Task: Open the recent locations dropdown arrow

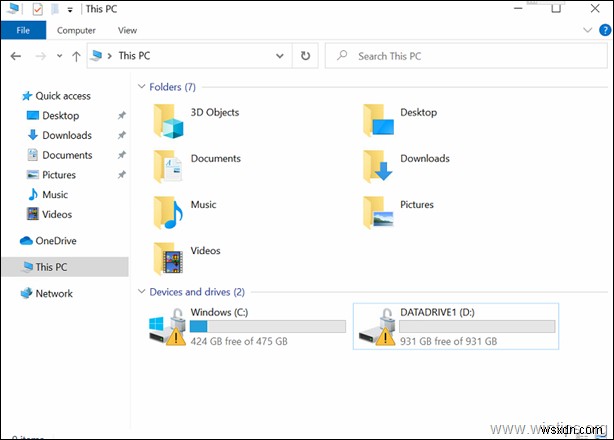Action: (60, 56)
